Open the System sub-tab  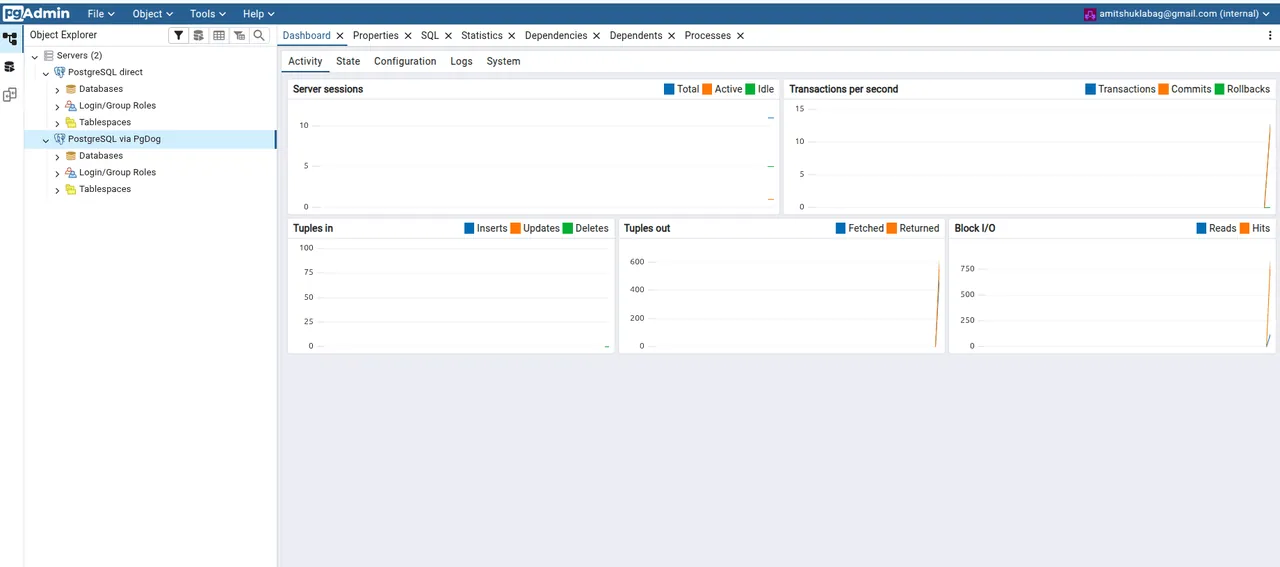click(x=503, y=61)
